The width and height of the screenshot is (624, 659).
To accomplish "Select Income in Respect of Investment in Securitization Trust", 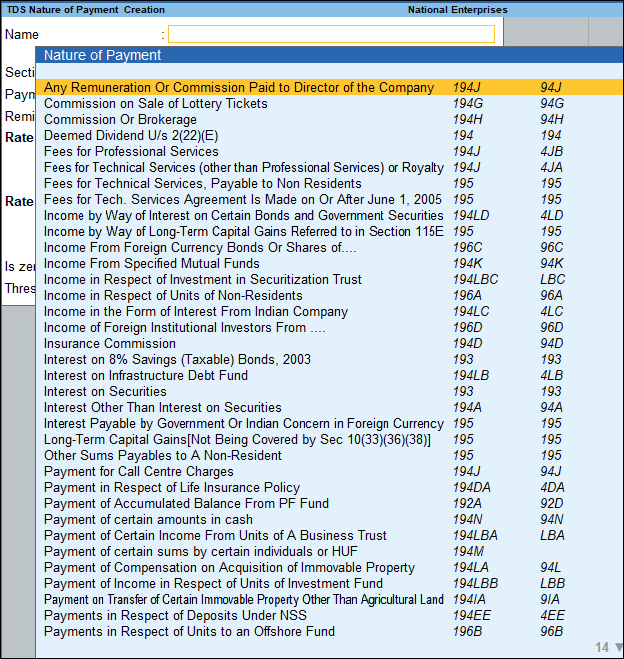I will click(329, 279).
